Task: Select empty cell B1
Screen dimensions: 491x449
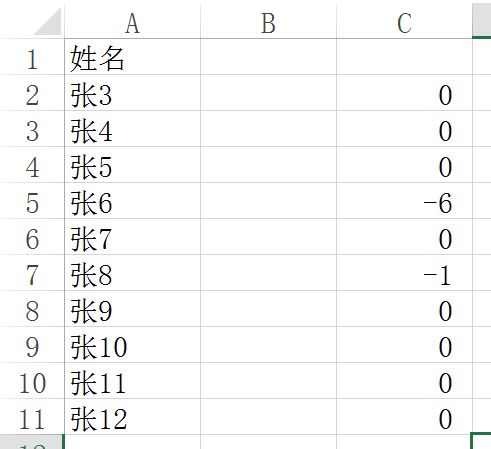Action: (268, 57)
